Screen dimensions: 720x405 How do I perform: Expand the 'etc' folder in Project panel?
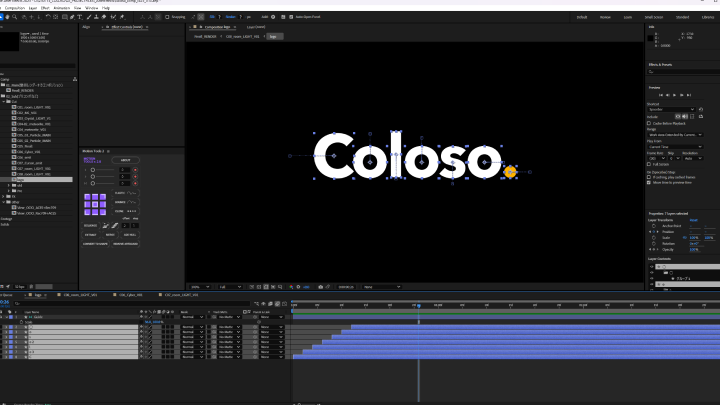pos(9,190)
